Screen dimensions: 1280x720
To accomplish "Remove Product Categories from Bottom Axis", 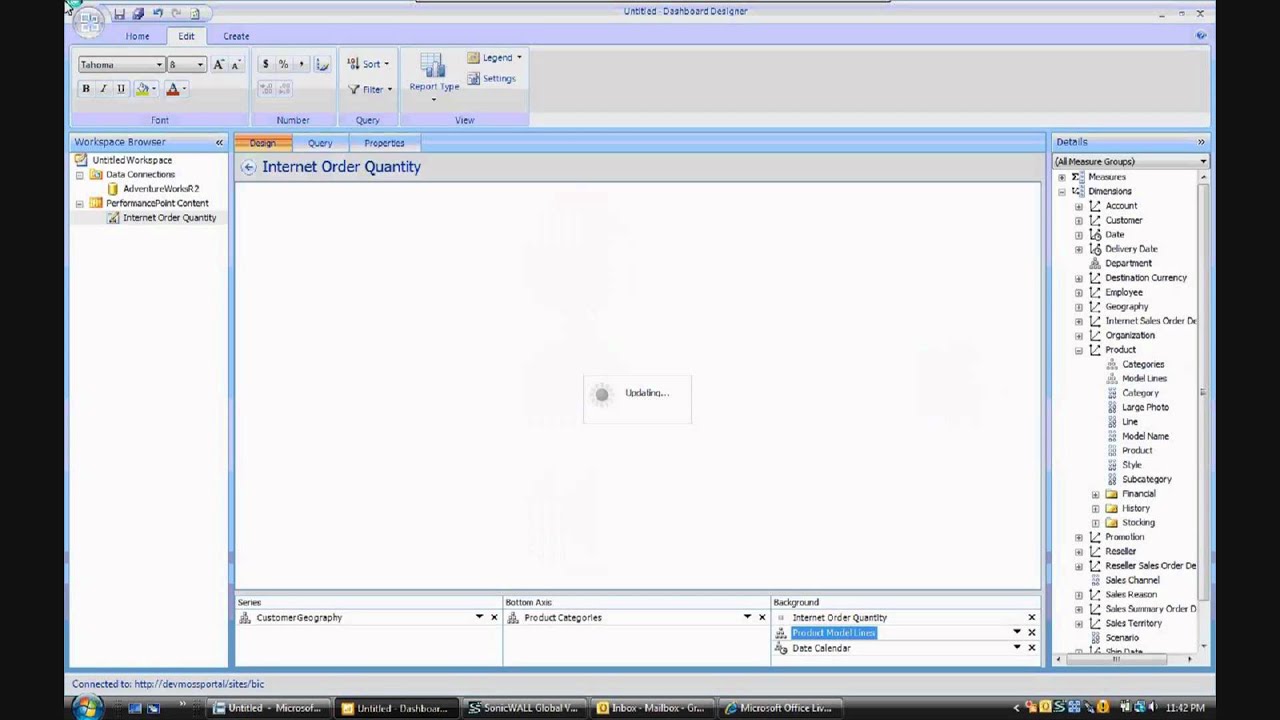I will 762,618.
